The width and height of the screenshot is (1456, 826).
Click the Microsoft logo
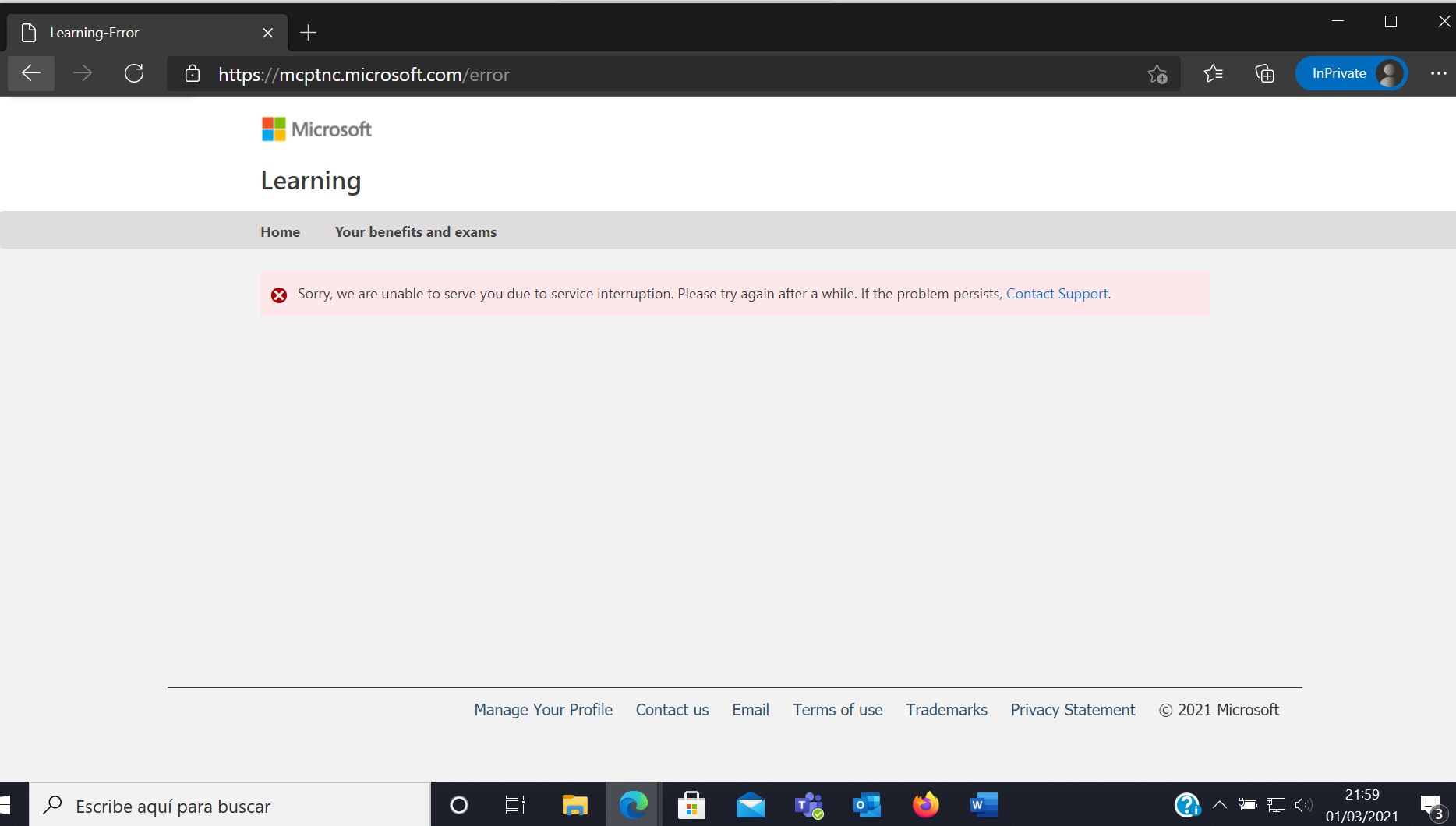coord(316,129)
